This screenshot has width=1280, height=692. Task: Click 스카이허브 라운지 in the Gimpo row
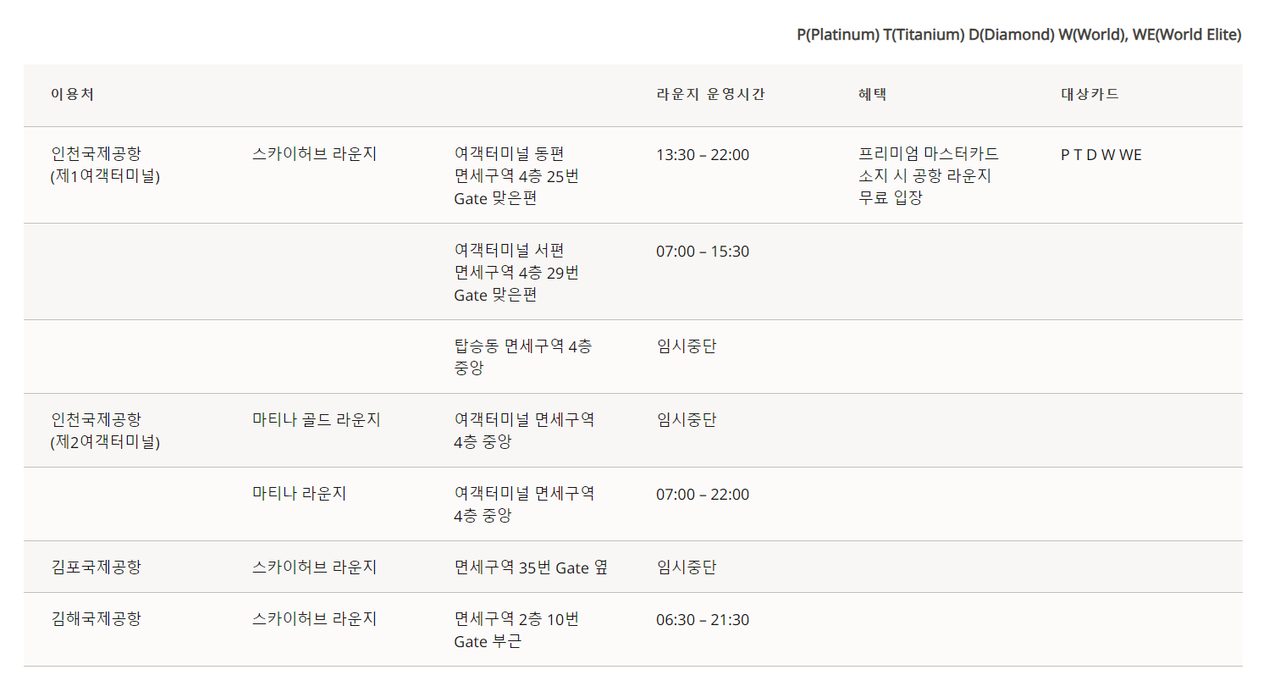[x=314, y=567]
